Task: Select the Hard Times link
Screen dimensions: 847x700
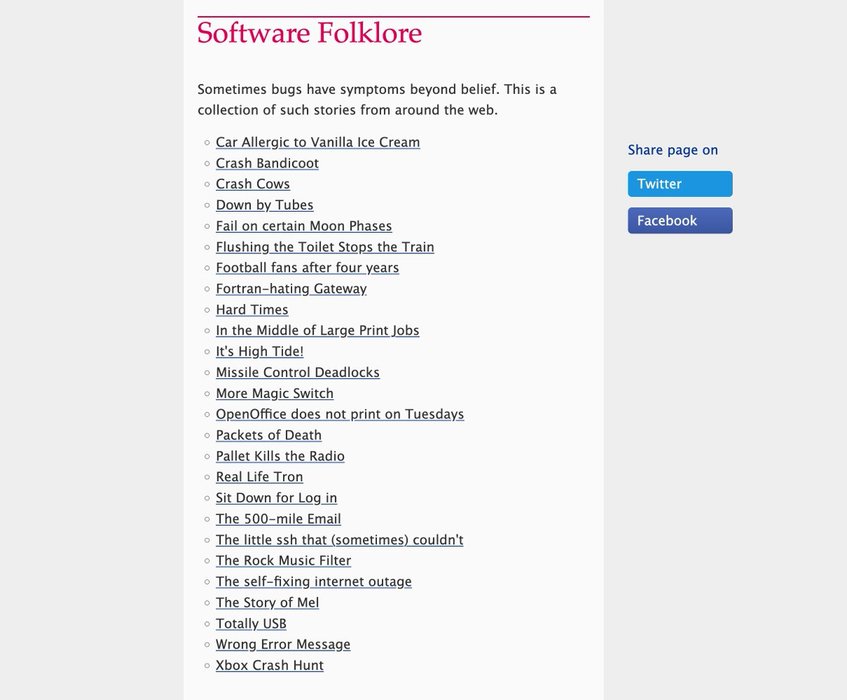Action: 252,310
